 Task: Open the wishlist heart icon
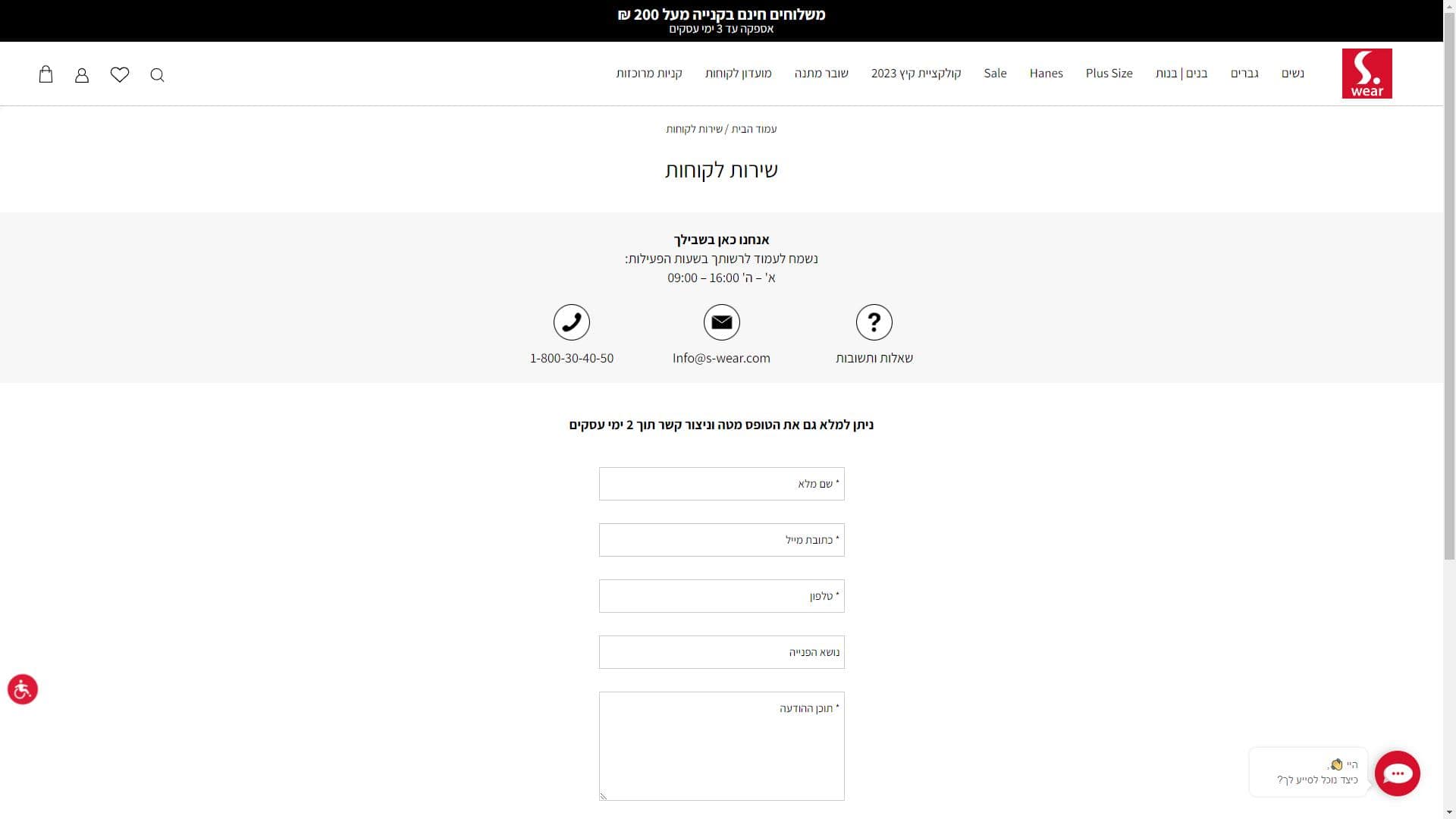coord(120,74)
